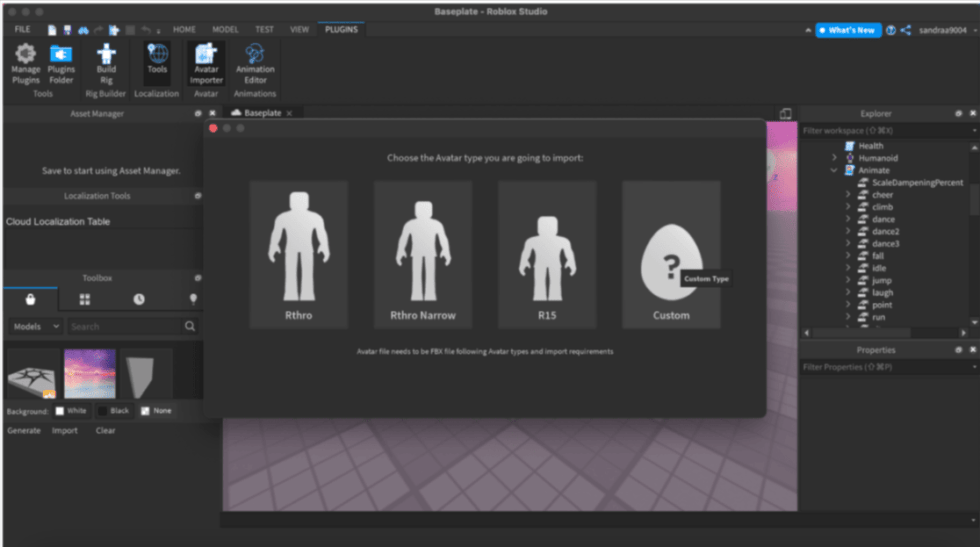980x547 pixels.
Task: Open the Models category dropdown
Action: coord(36,326)
